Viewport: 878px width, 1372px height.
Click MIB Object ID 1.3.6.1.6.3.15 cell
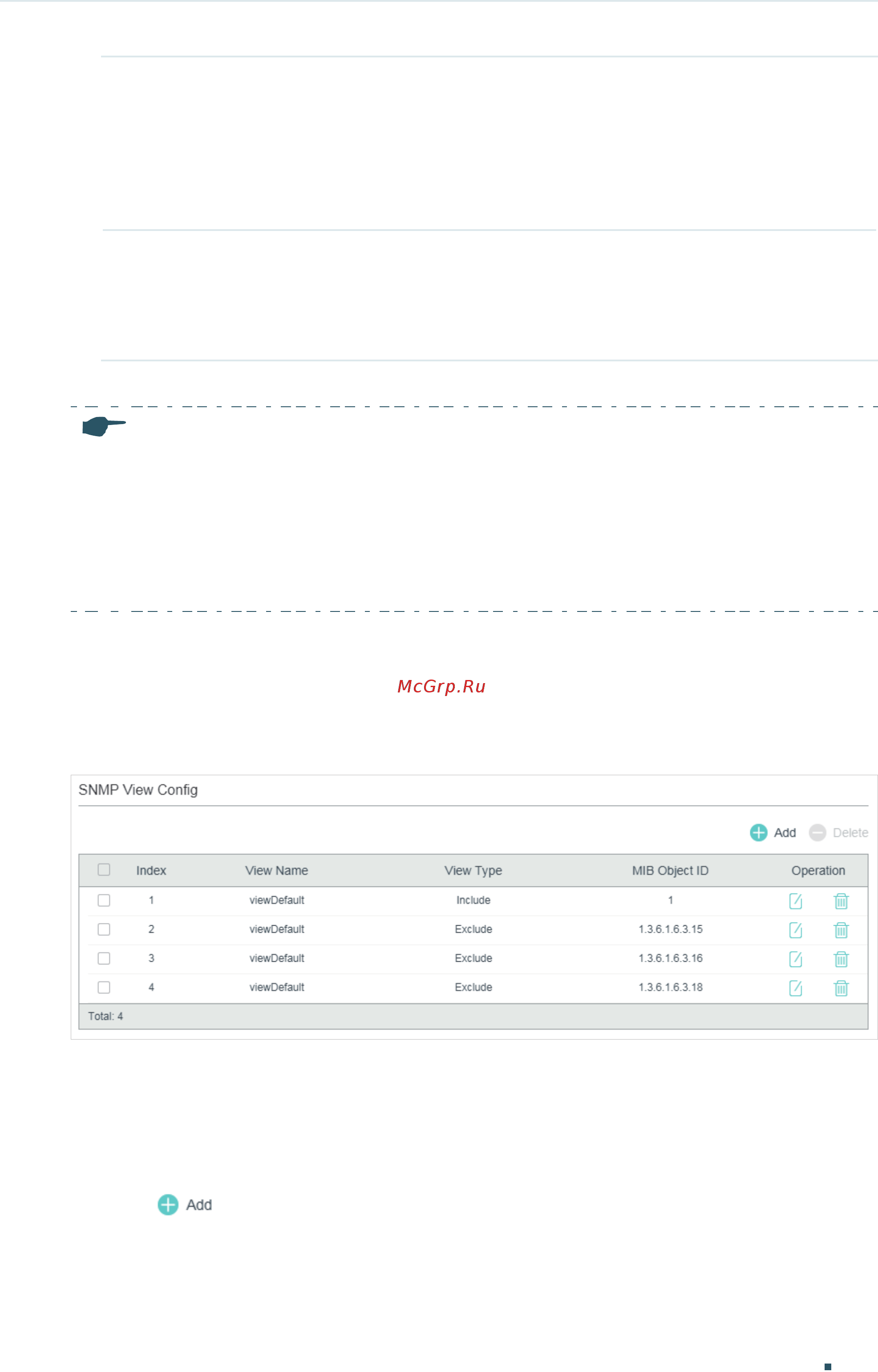(x=671, y=930)
